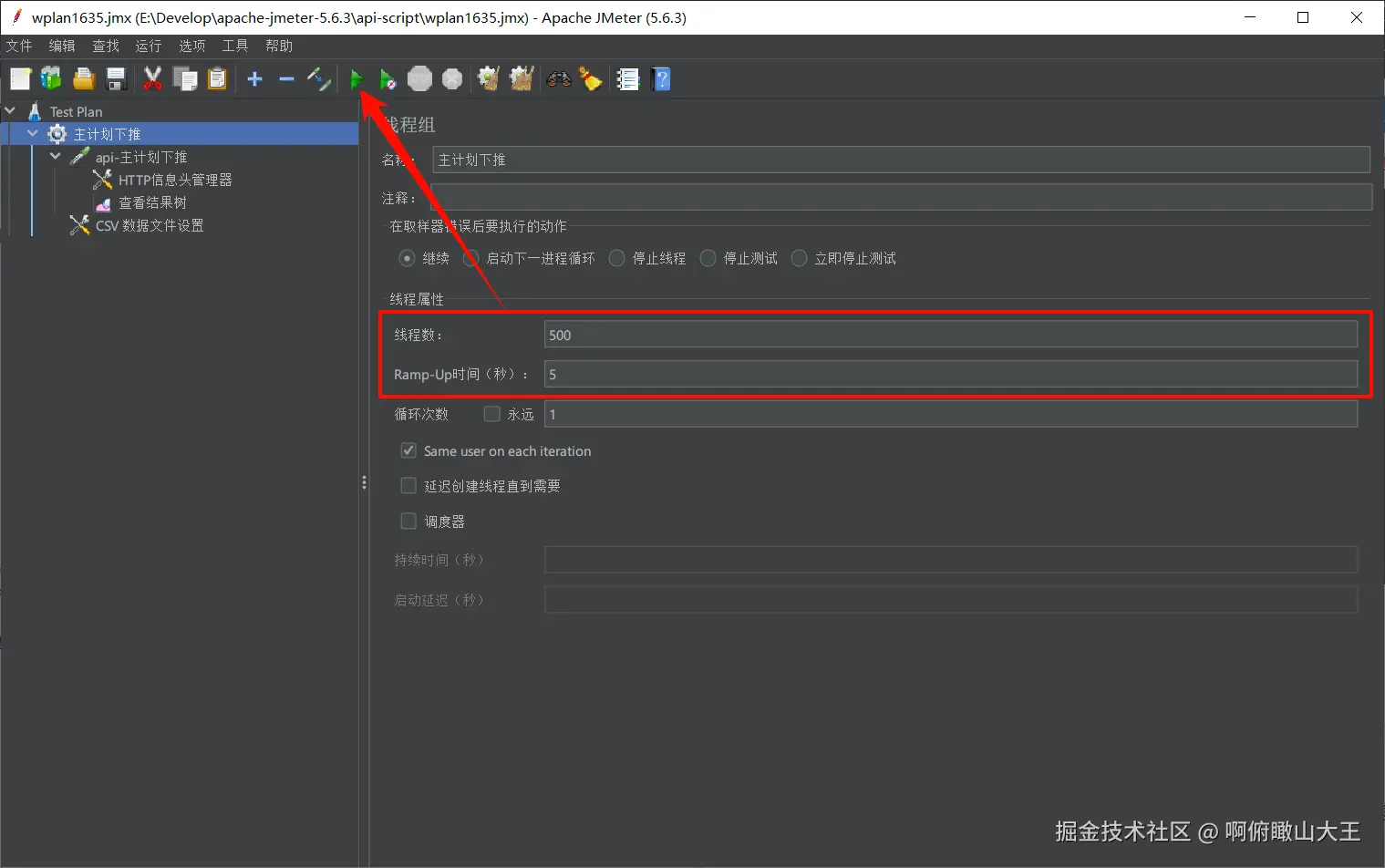Select HTTP信息头管理器 in the tree

pos(175,180)
